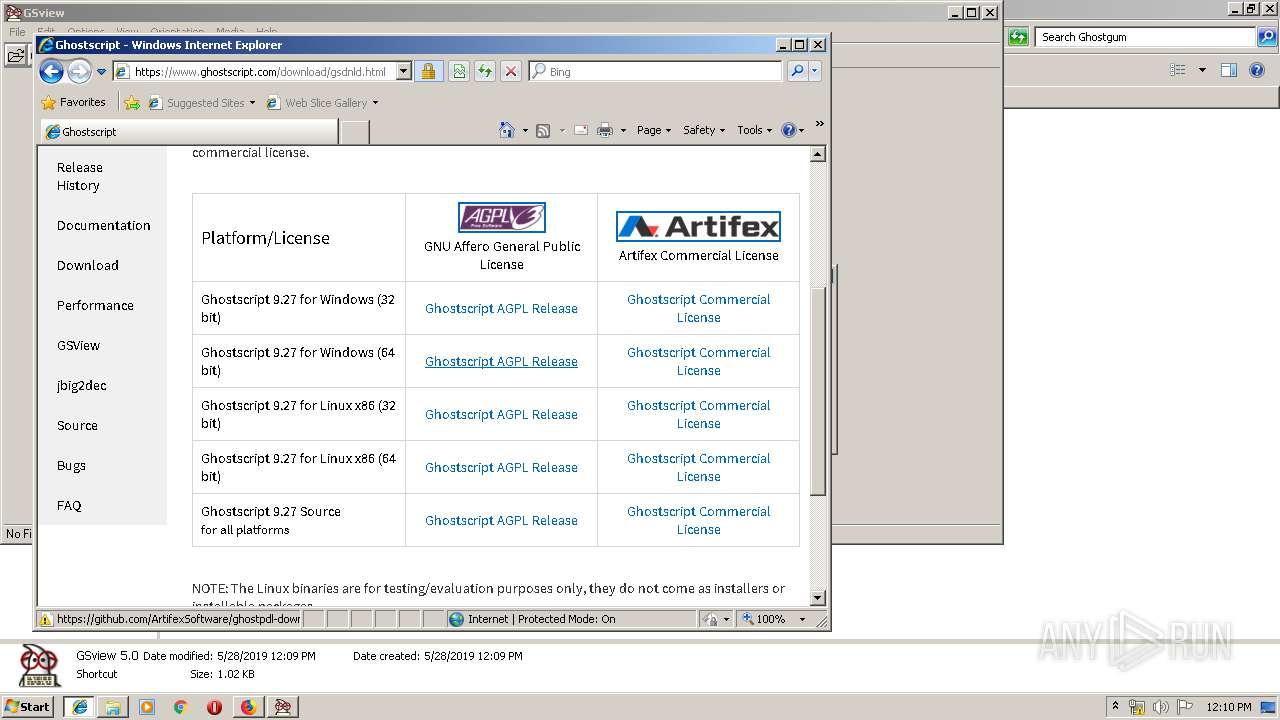The image size is (1280, 720).
Task: Click AGPL Release for Windows 64 bit
Action: coord(501,361)
